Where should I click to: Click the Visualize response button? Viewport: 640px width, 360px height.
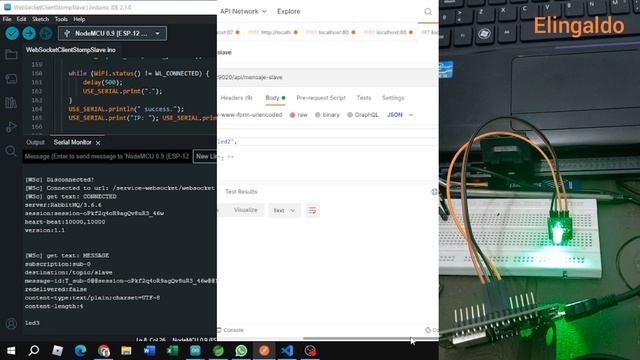tap(245, 210)
